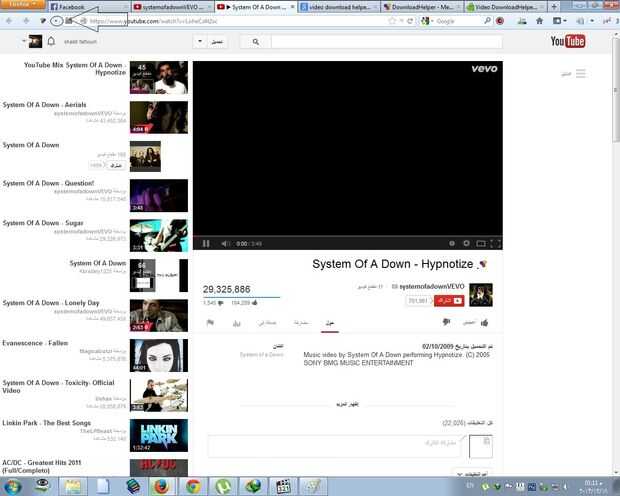Click the search magnifier button

coord(256,42)
